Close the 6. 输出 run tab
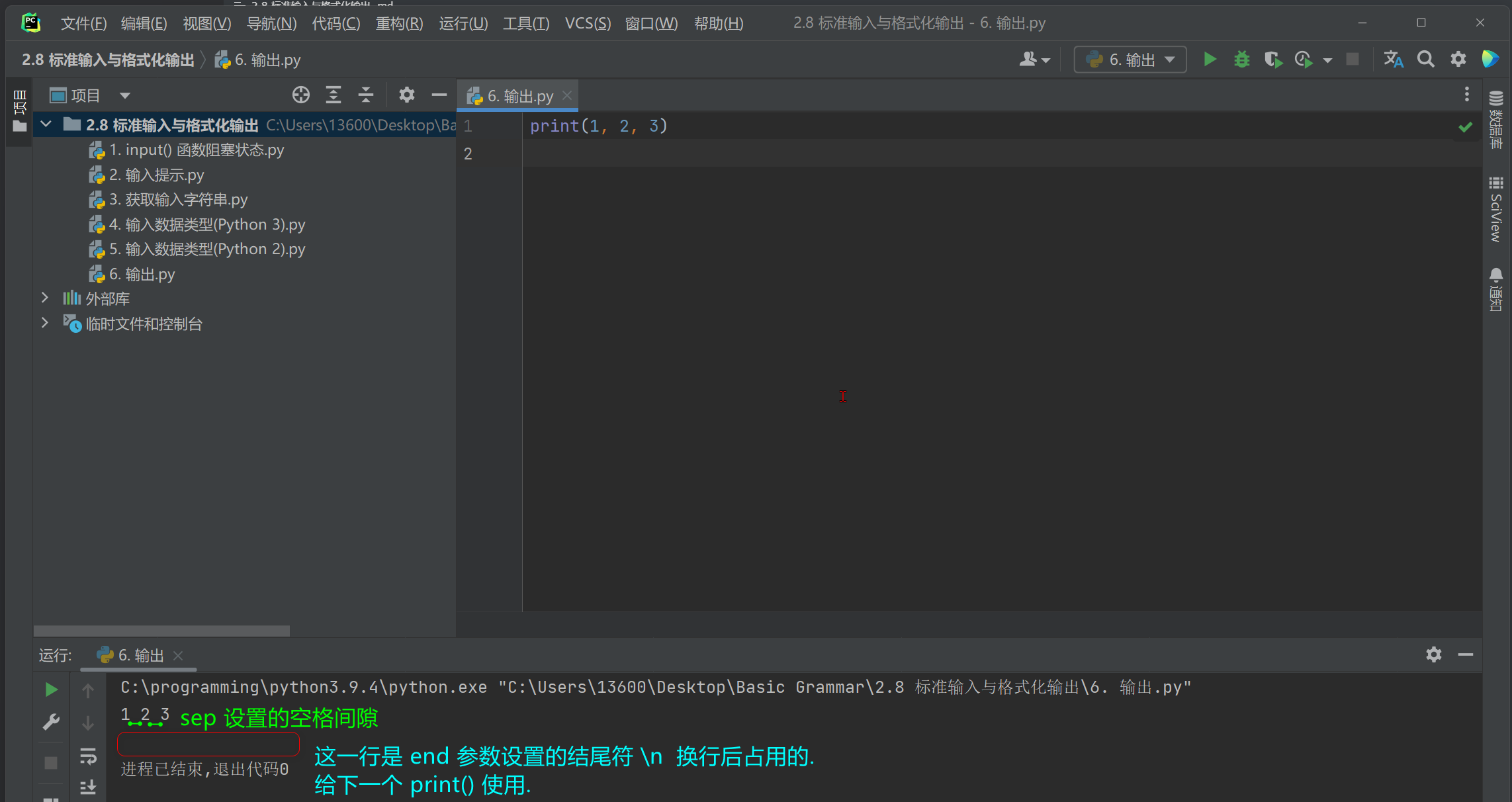This screenshot has width=1512, height=802. [178, 656]
